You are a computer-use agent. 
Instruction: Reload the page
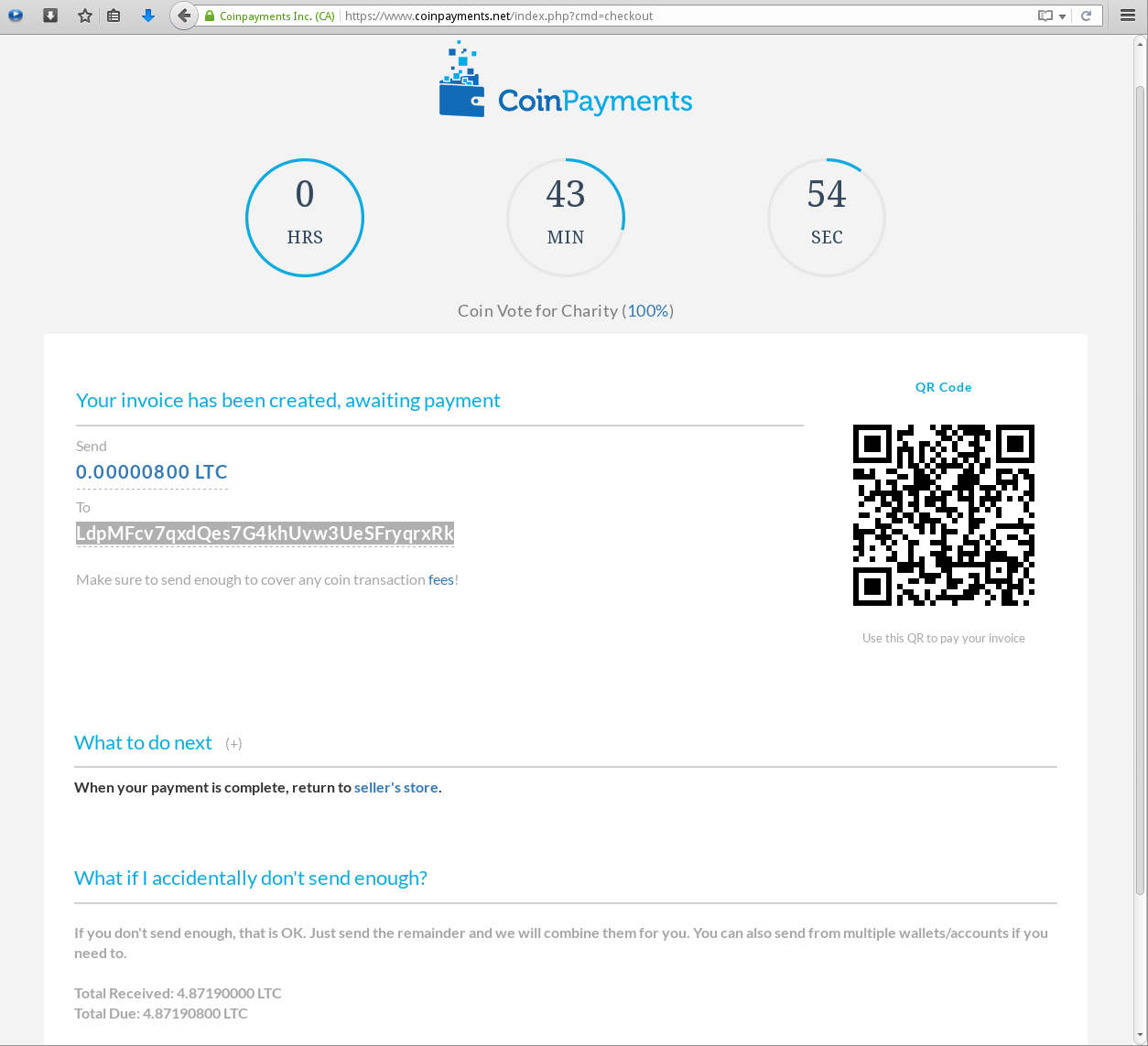pos(1087,16)
